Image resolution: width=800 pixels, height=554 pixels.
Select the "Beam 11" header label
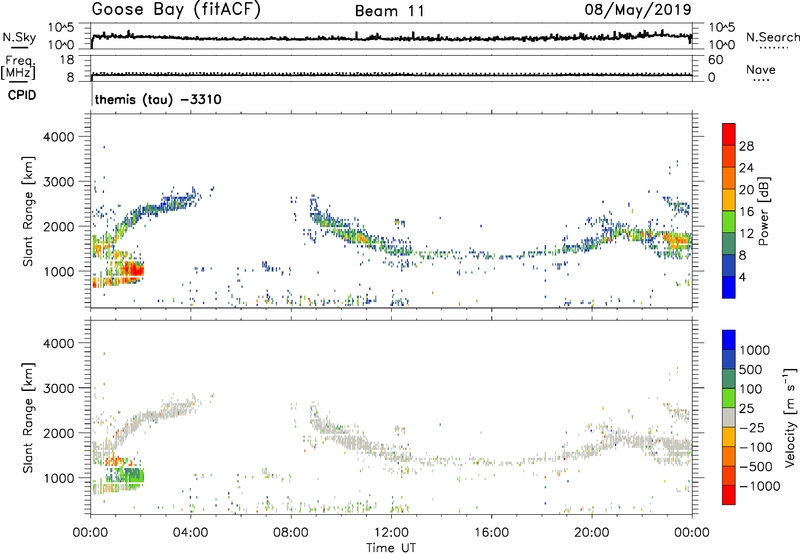point(390,11)
